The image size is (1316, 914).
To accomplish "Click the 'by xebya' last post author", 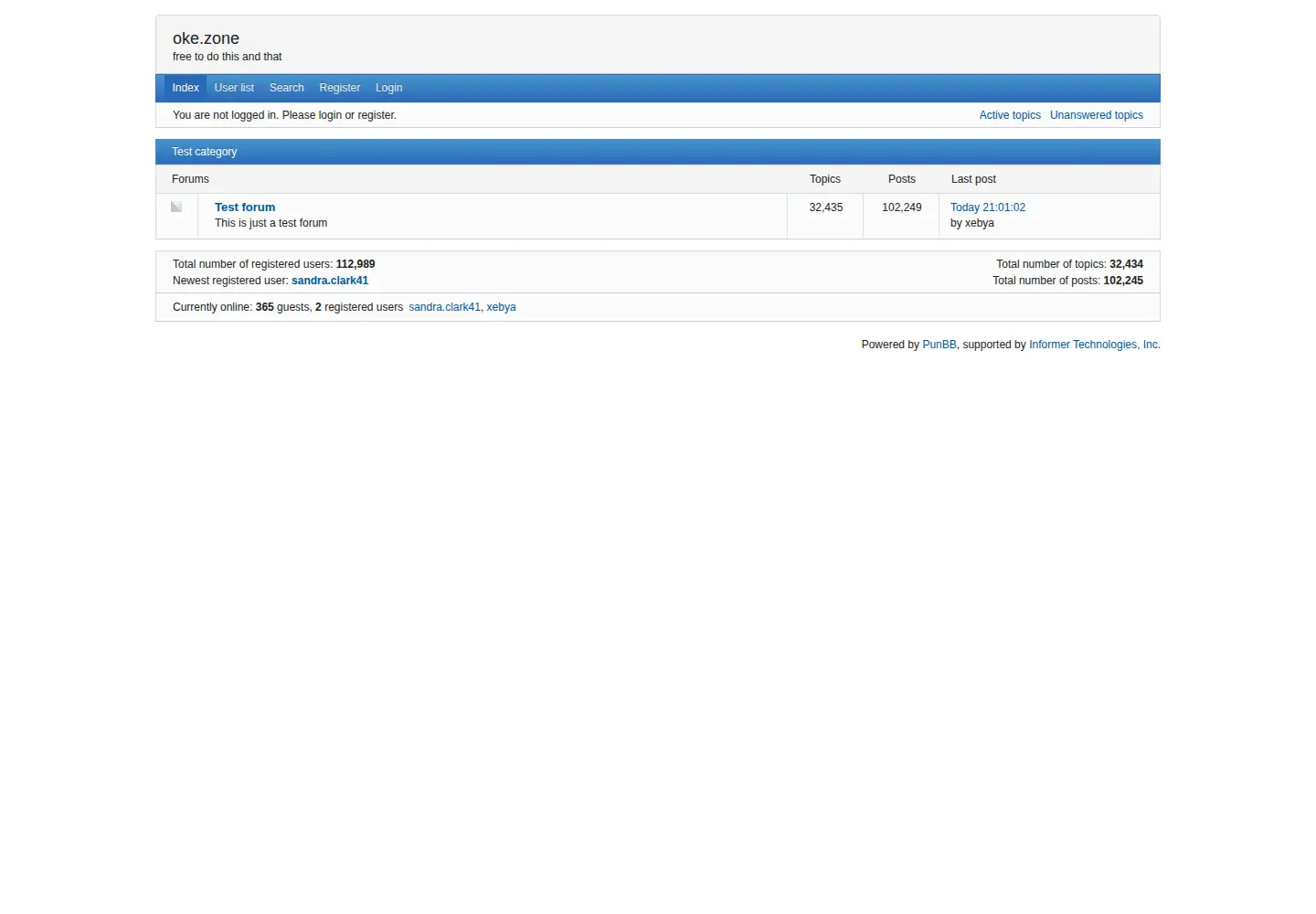I will point(972,223).
